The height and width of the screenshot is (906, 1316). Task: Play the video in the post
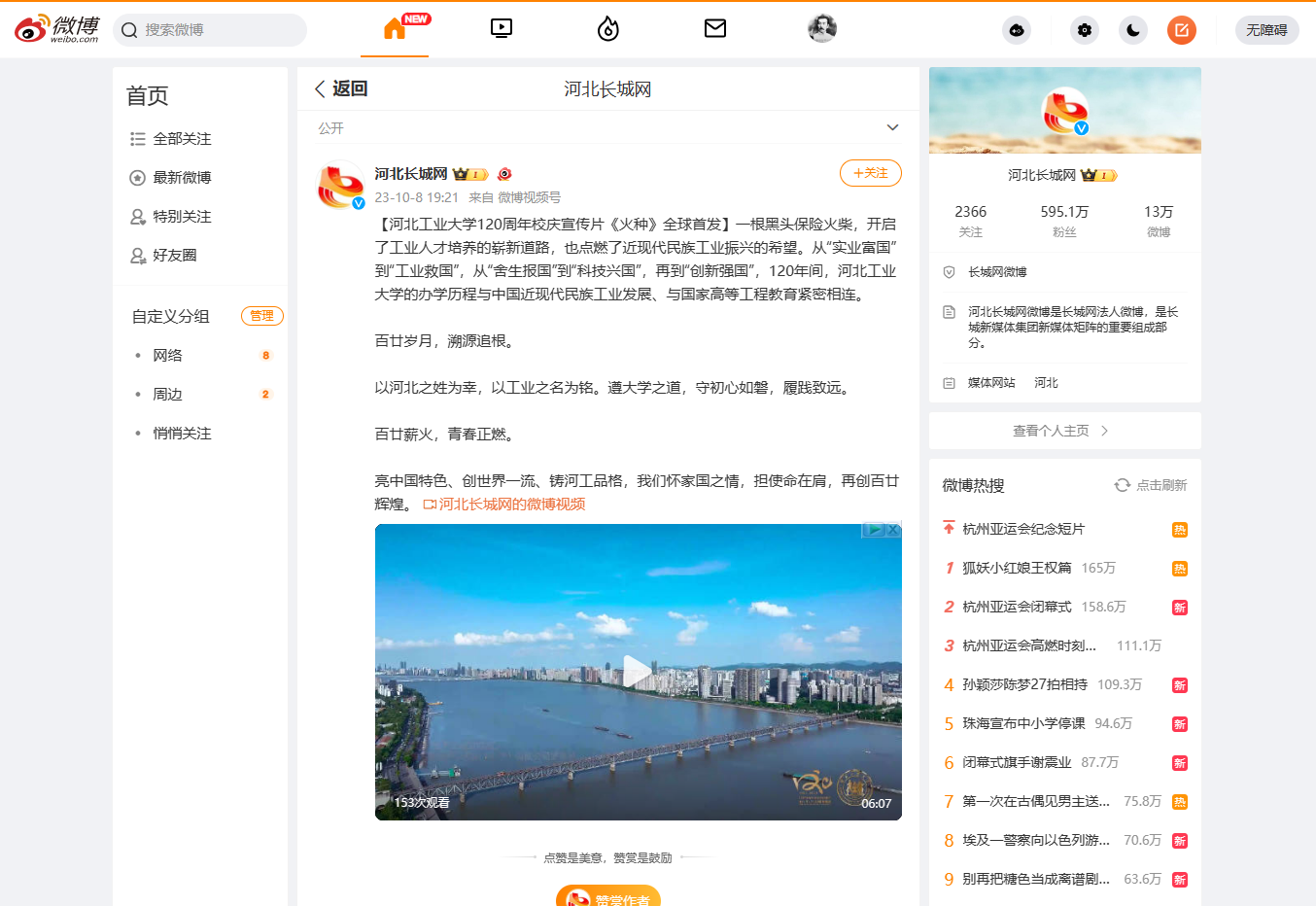[x=638, y=672]
